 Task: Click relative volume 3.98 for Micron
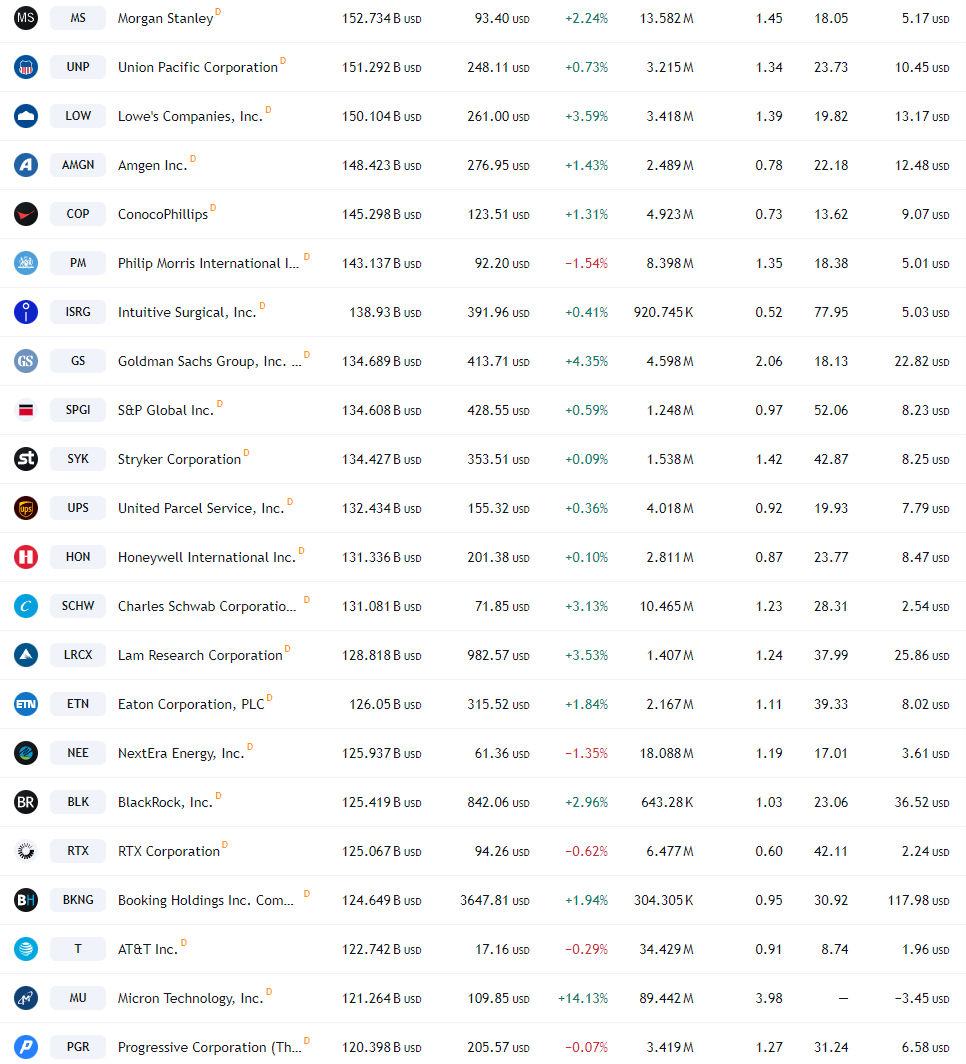(x=769, y=998)
